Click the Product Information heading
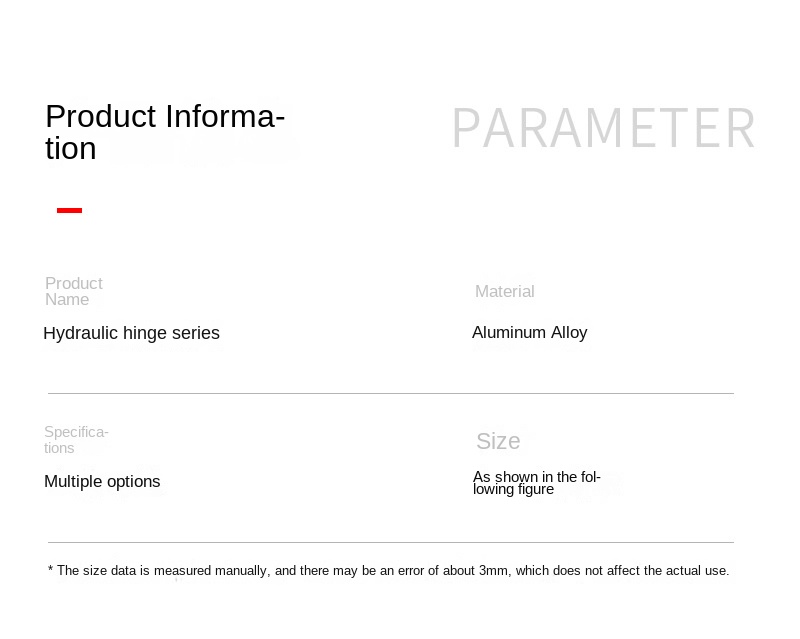800x639 pixels. click(165, 132)
